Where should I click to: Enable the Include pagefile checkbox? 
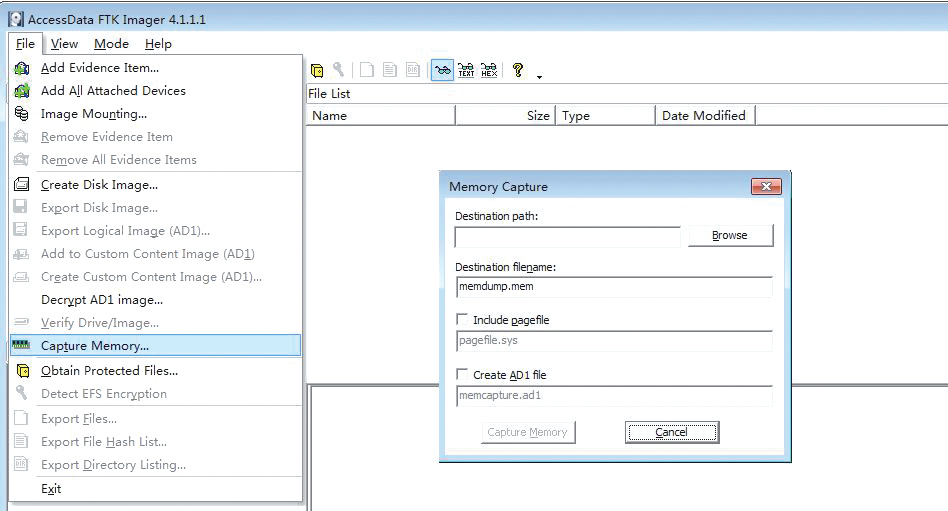[x=462, y=319]
